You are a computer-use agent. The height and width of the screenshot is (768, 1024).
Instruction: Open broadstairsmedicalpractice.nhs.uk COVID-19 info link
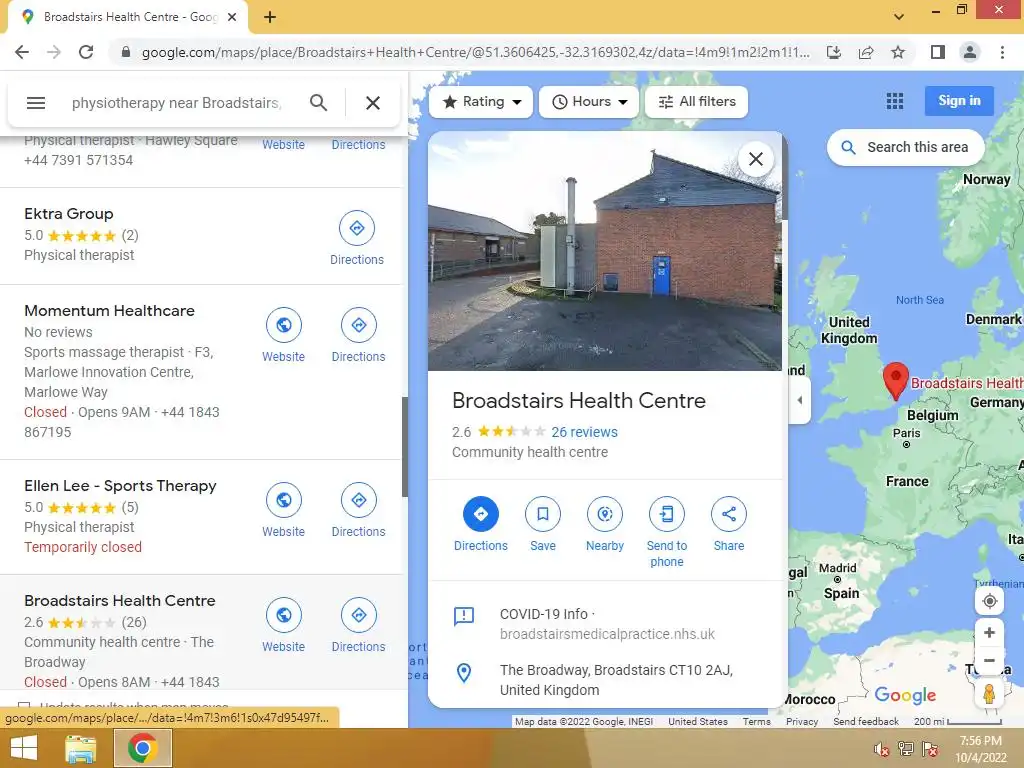[607, 634]
